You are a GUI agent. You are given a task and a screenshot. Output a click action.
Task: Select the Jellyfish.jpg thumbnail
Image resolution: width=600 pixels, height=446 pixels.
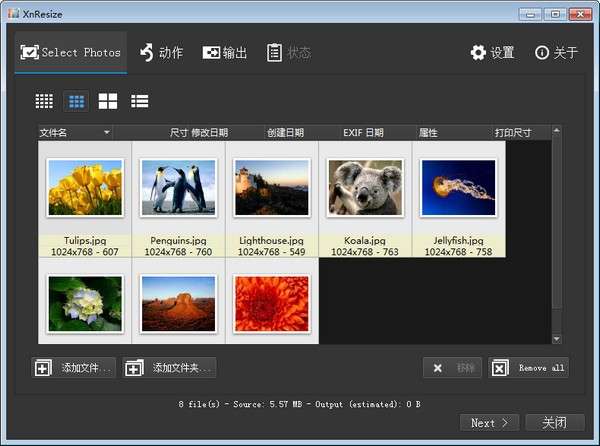(458, 189)
